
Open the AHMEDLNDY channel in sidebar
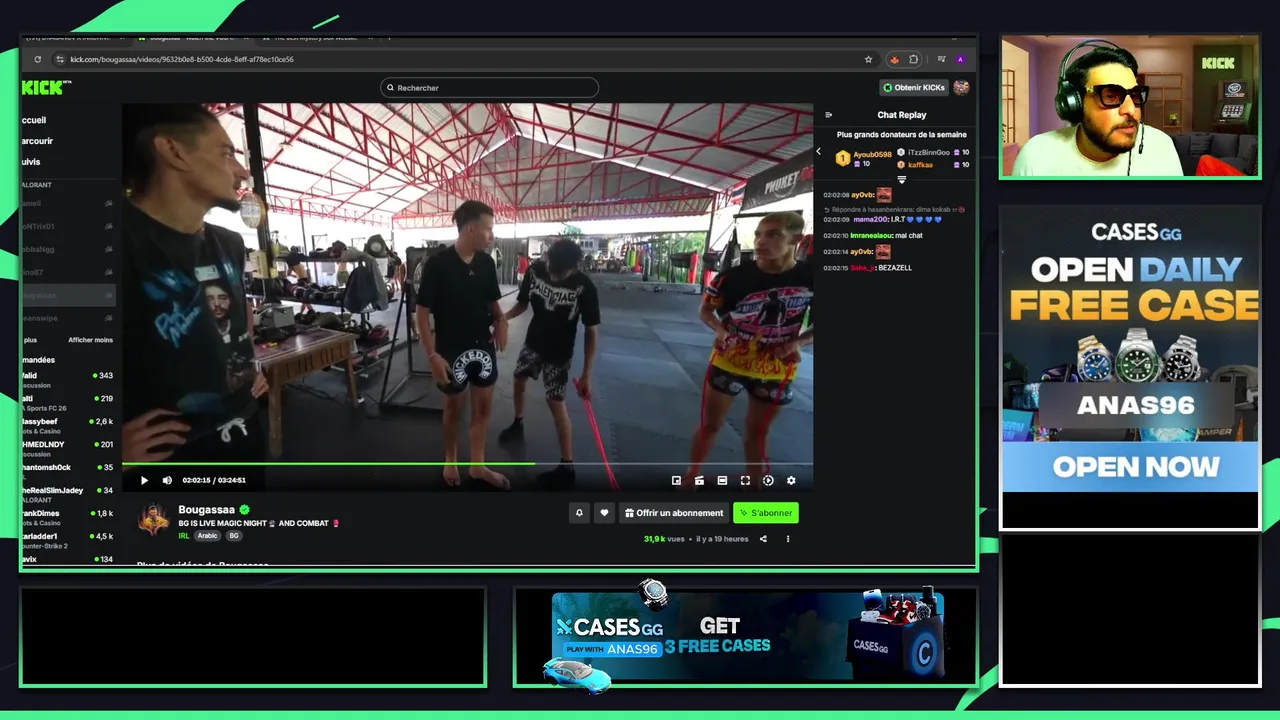[67, 447]
